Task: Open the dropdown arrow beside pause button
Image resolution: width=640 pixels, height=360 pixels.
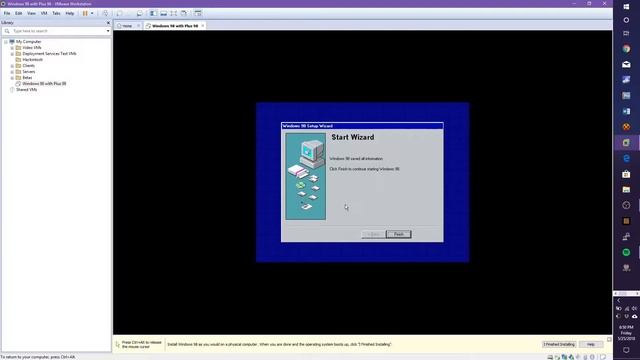Action: (x=92, y=13)
